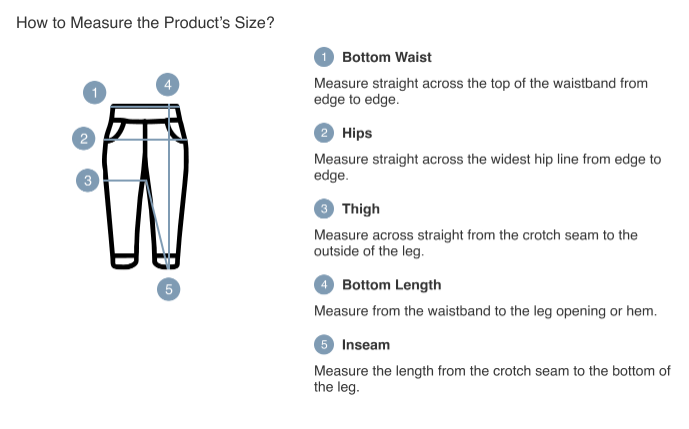Click the pants illustration
This screenshot has width=689, height=429.
pyautogui.click(x=145, y=186)
